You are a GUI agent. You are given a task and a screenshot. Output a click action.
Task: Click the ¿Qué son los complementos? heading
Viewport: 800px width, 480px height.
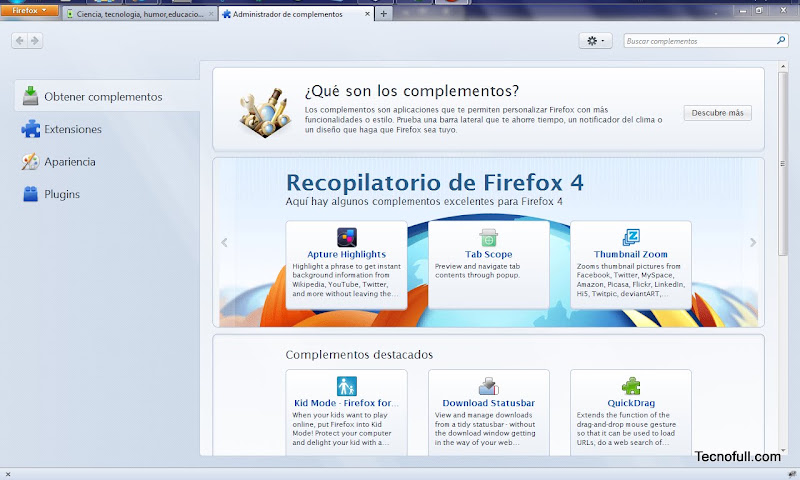click(x=412, y=91)
